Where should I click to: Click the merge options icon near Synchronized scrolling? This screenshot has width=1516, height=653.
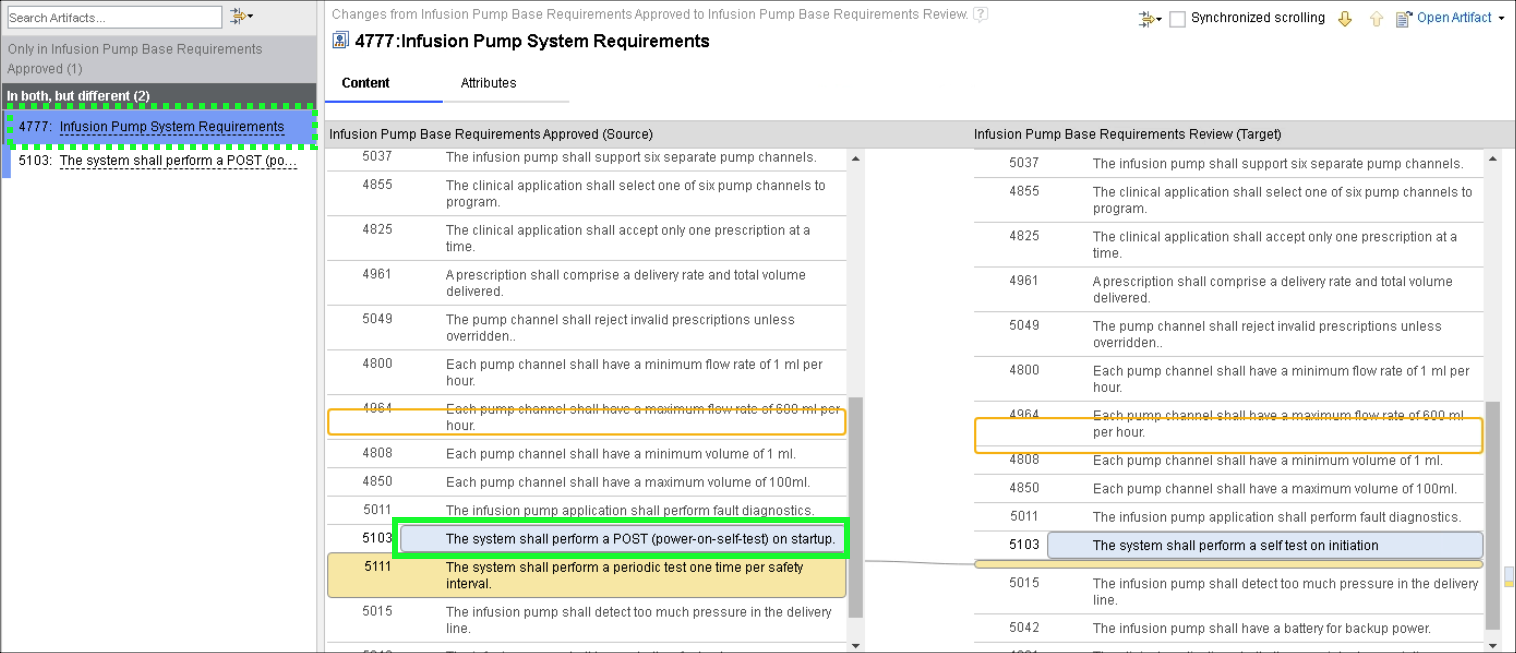click(x=1149, y=18)
